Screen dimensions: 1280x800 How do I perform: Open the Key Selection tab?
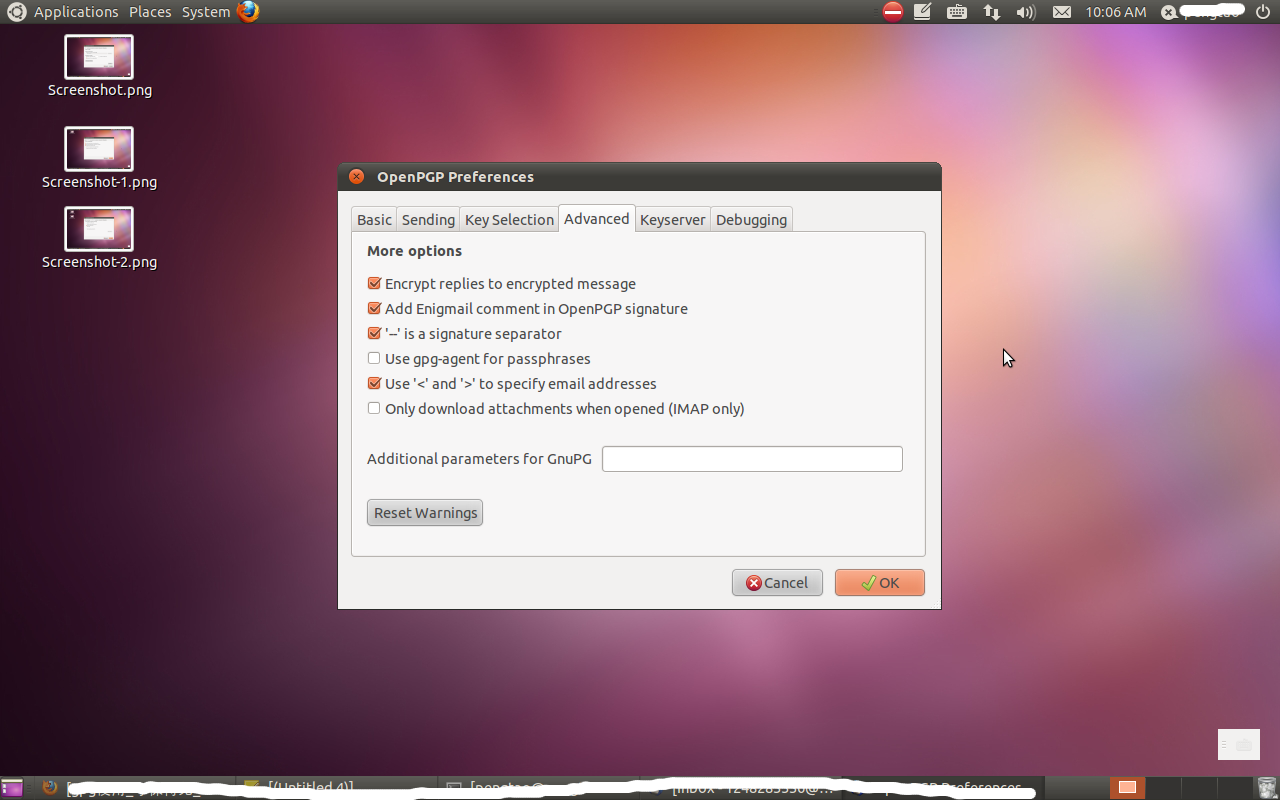tap(509, 220)
